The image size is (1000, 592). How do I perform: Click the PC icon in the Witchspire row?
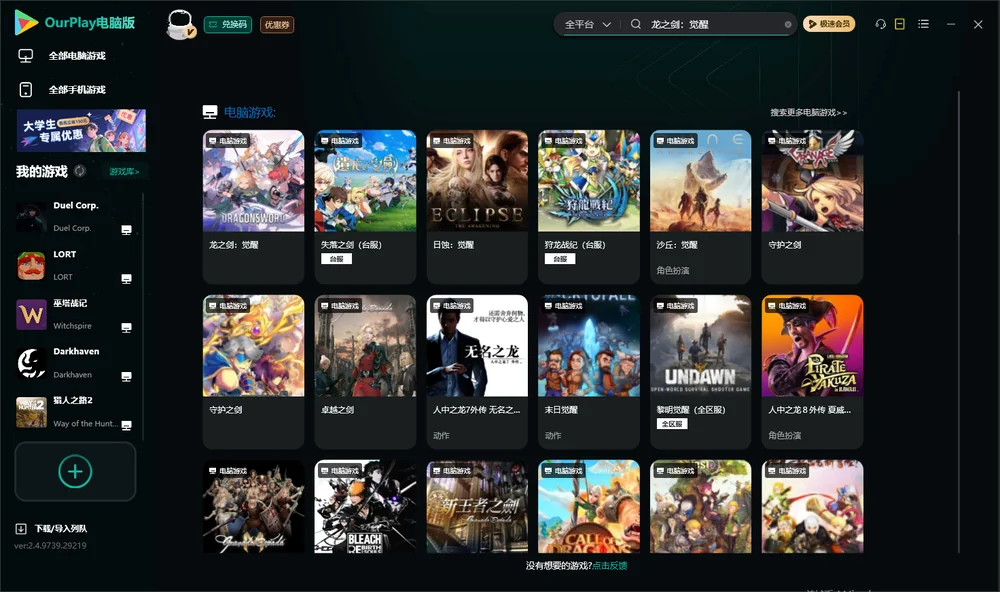(x=126, y=328)
